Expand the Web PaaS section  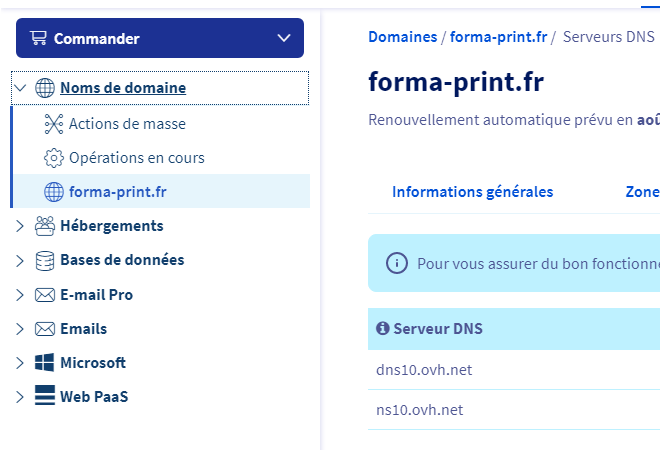21,397
